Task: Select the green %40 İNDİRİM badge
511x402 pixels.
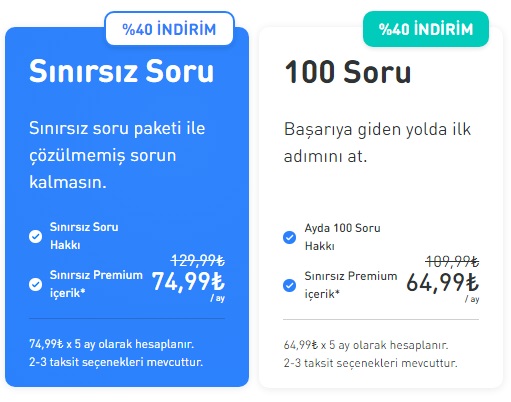Action: click(x=426, y=29)
